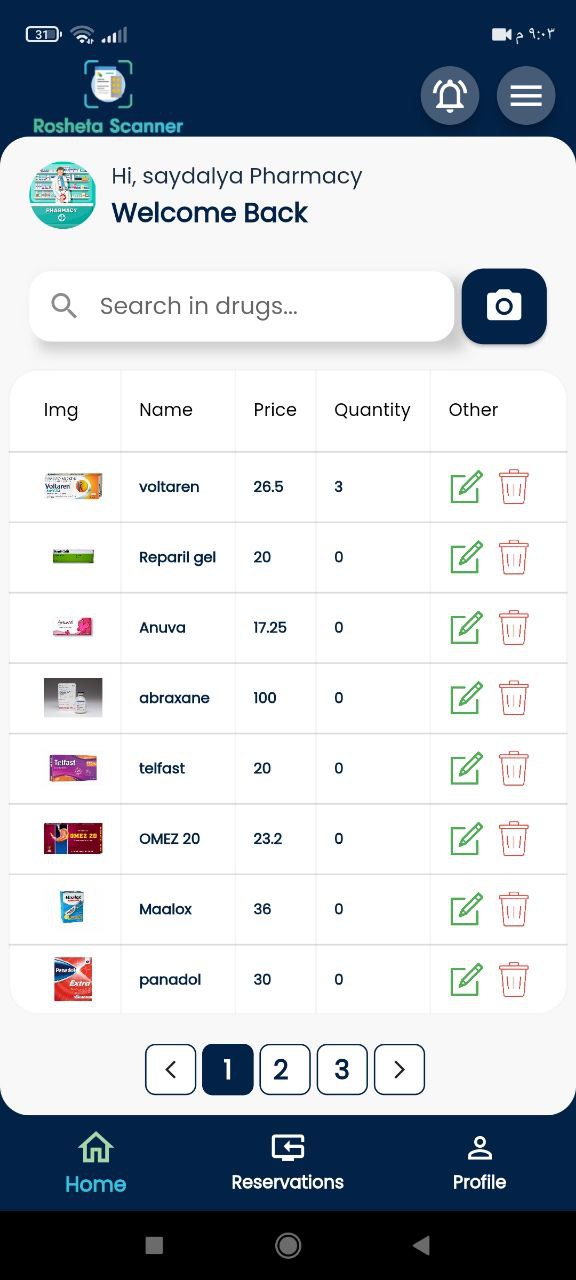Click the search in drugs field
This screenshot has width=576, height=1280.
tap(240, 306)
